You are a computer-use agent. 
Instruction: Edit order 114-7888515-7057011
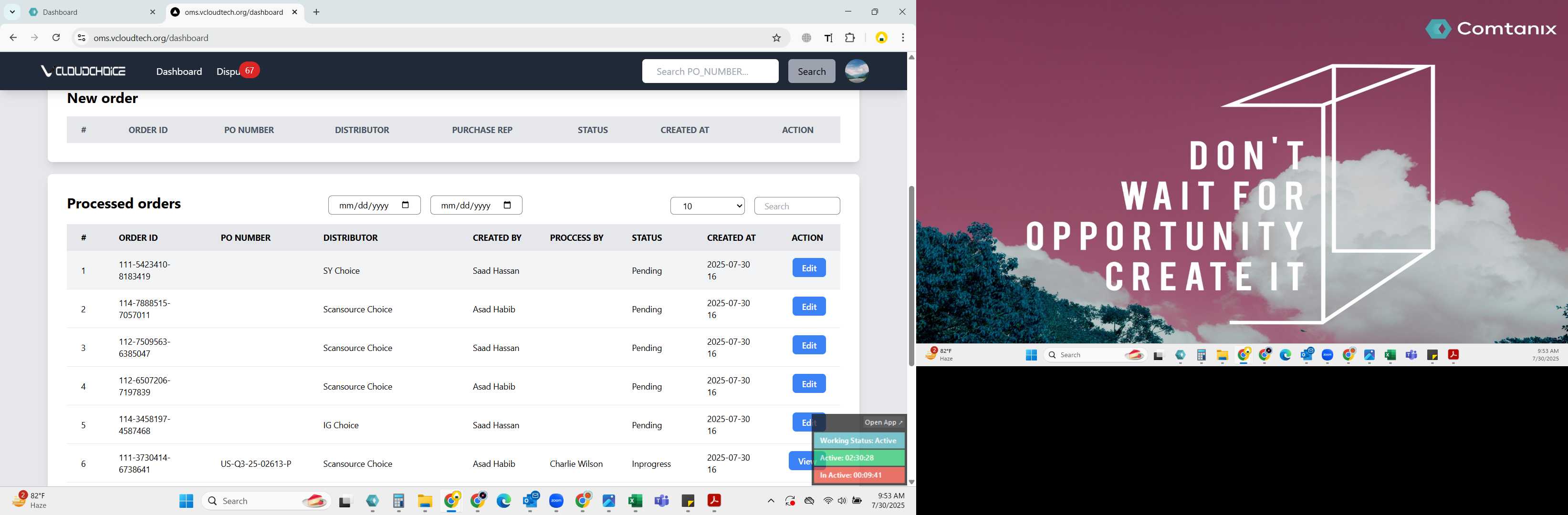[x=809, y=307]
